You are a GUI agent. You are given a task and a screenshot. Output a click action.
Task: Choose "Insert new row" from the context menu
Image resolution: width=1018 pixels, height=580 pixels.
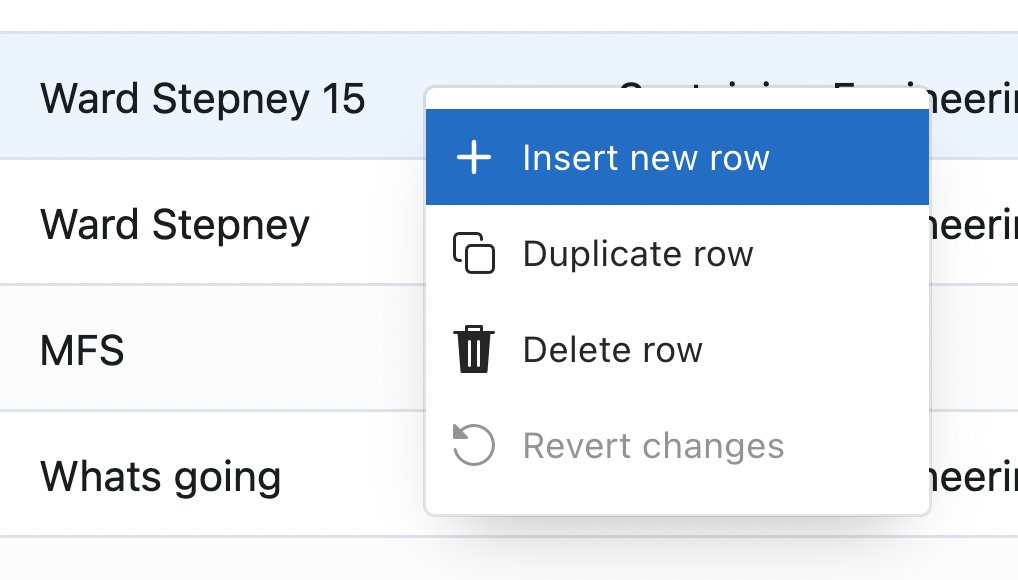click(645, 158)
